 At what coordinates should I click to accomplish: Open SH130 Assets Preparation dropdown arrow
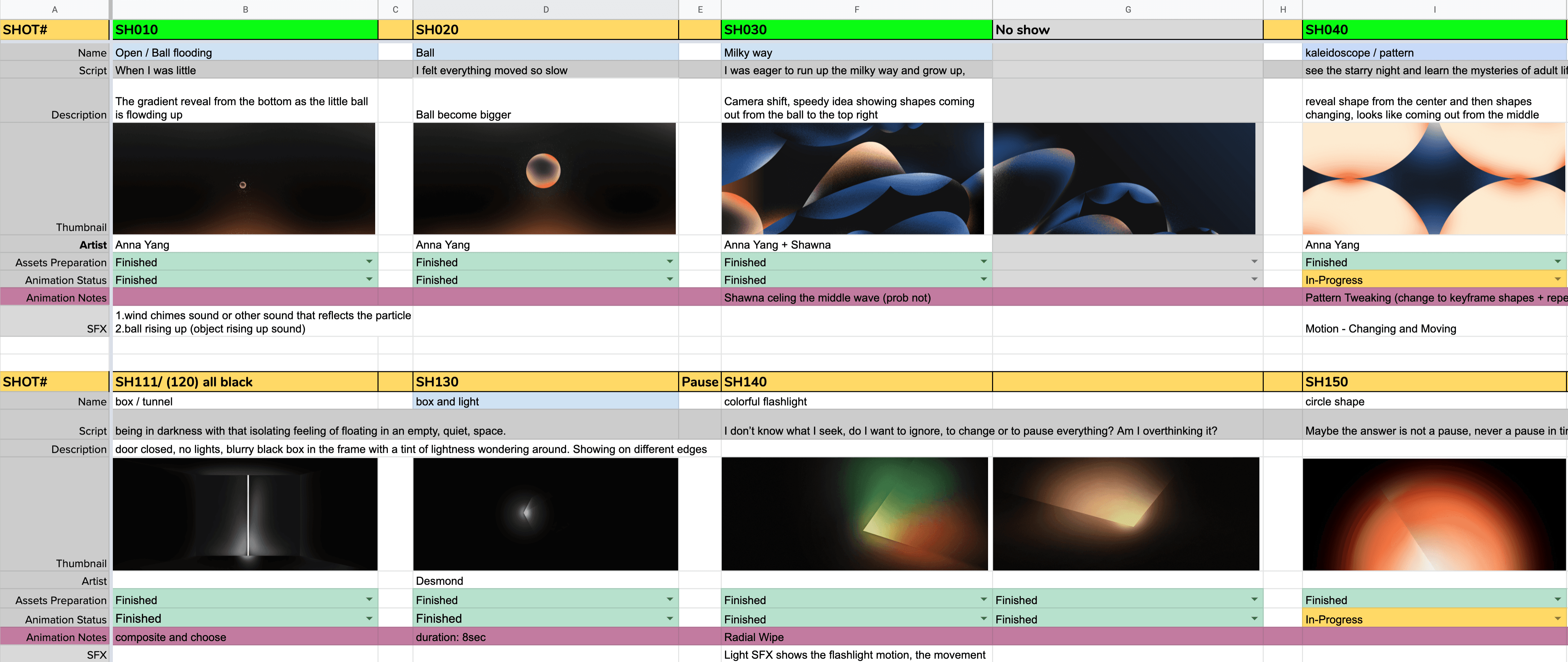coord(669,600)
